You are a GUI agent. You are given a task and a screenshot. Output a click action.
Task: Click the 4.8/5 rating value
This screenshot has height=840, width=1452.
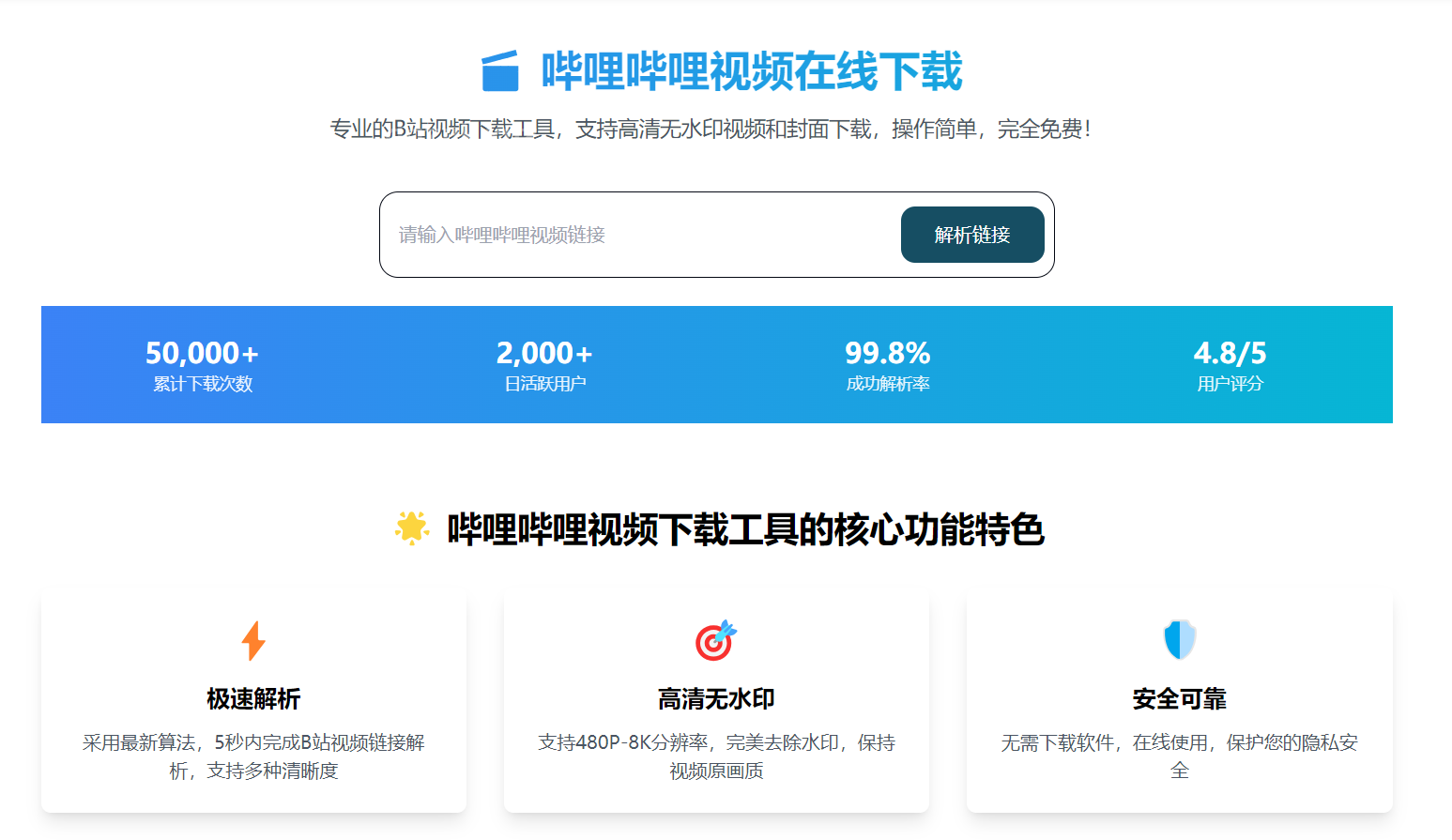[x=1230, y=353]
